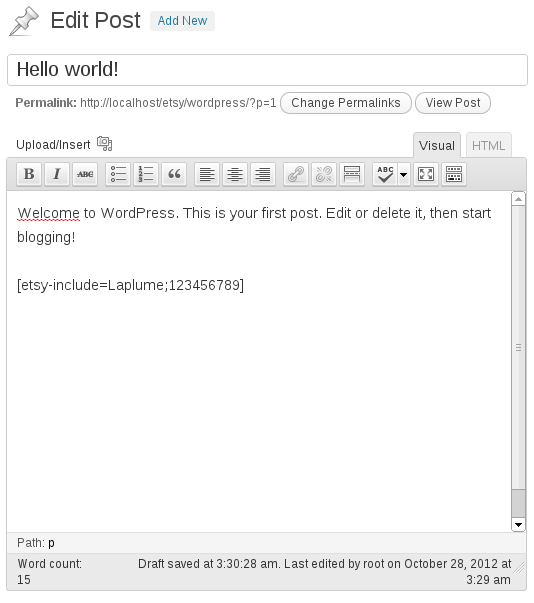This screenshot has width=534, height=603.
Task: Align text to the left
Action: coord(207,174)
